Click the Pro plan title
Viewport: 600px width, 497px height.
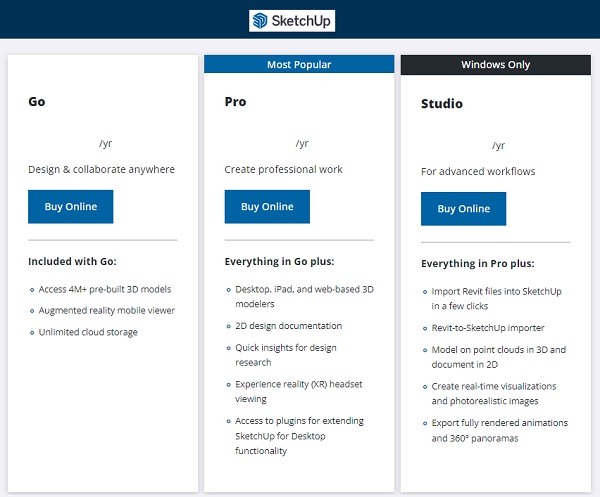point(235,102)
